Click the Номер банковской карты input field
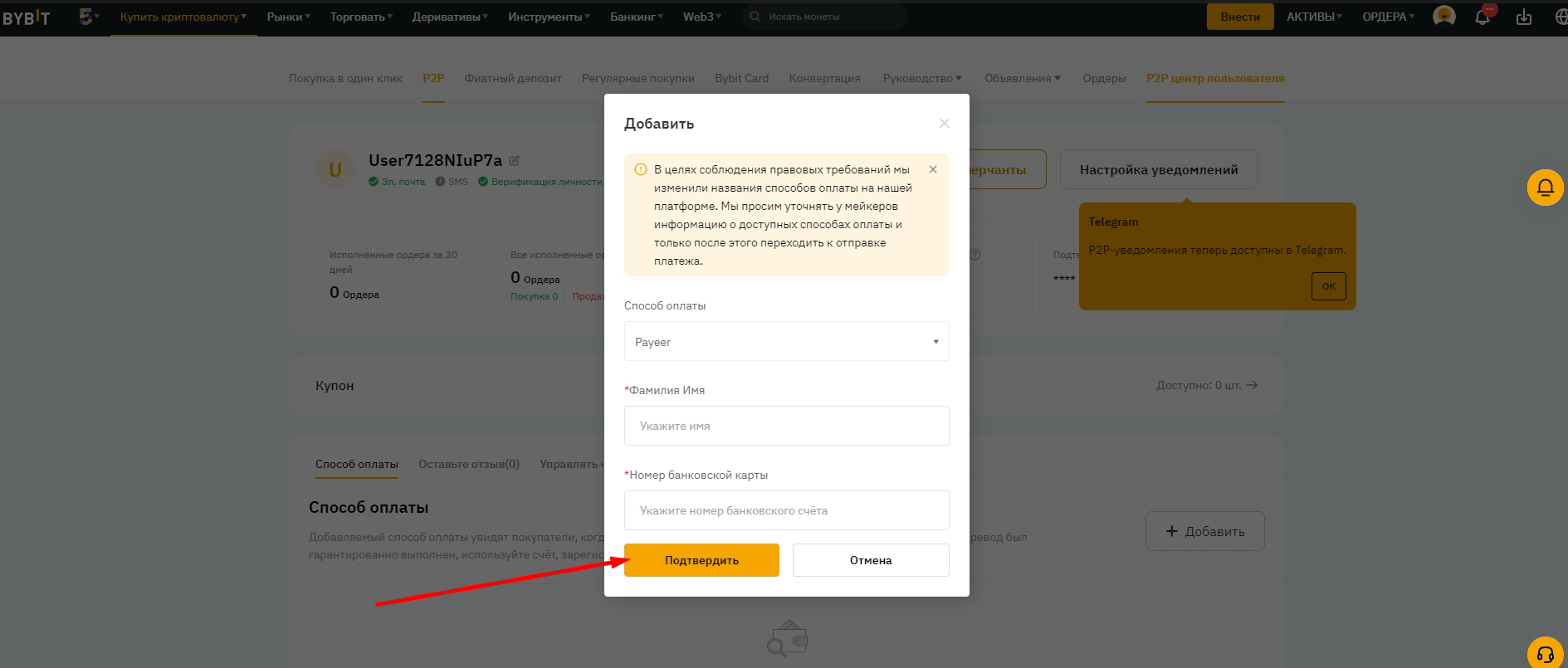Viewport: 1568px width, 668px height. (x=787, y=510)
